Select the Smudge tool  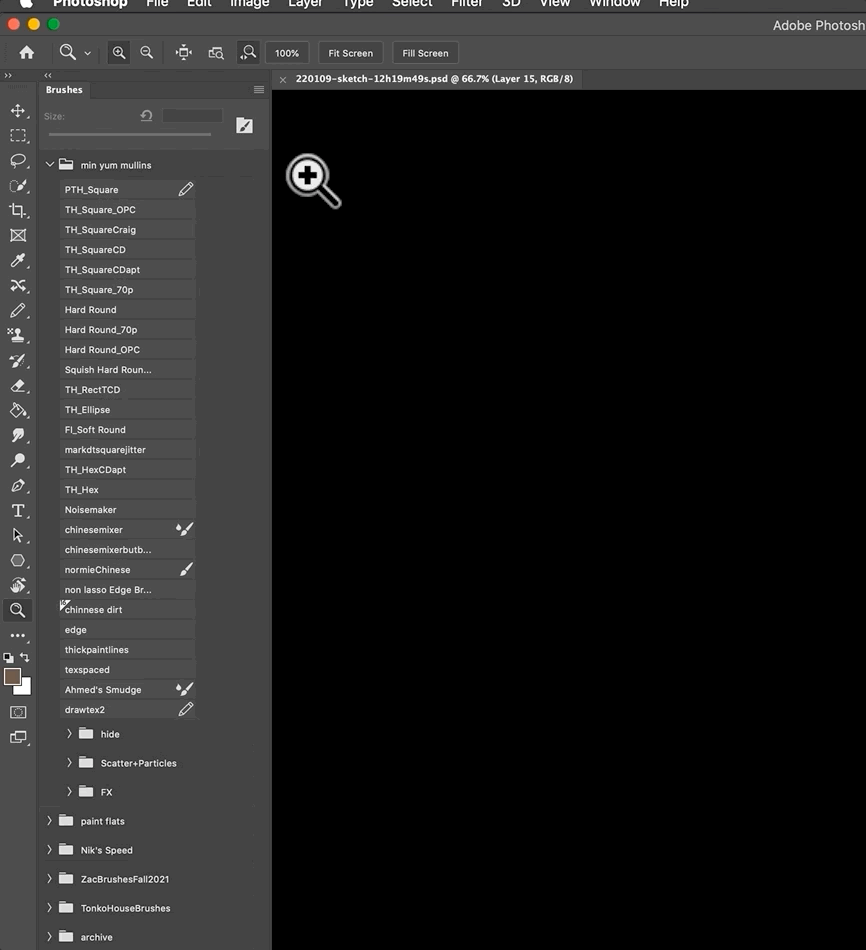click(x=18, y=436)
